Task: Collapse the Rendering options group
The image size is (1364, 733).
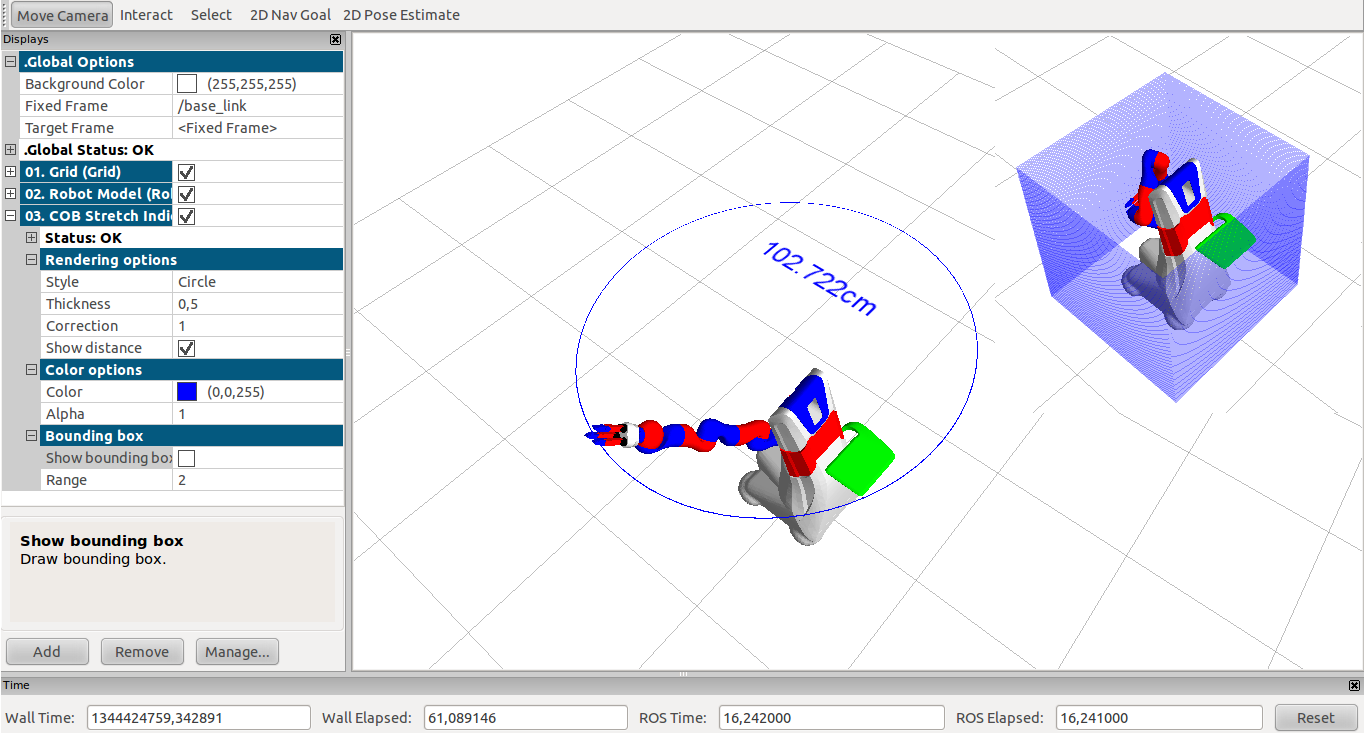Action: pos(31,260)
